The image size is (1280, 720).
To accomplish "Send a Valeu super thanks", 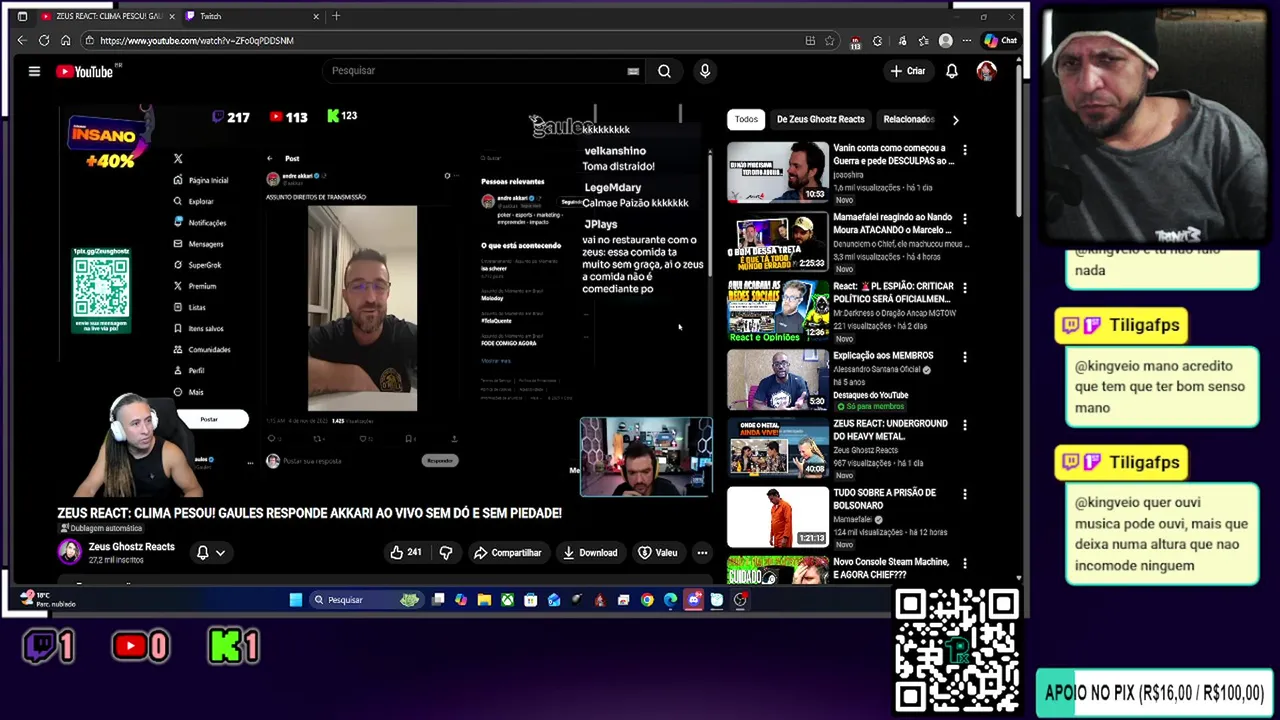I will 658,552.
